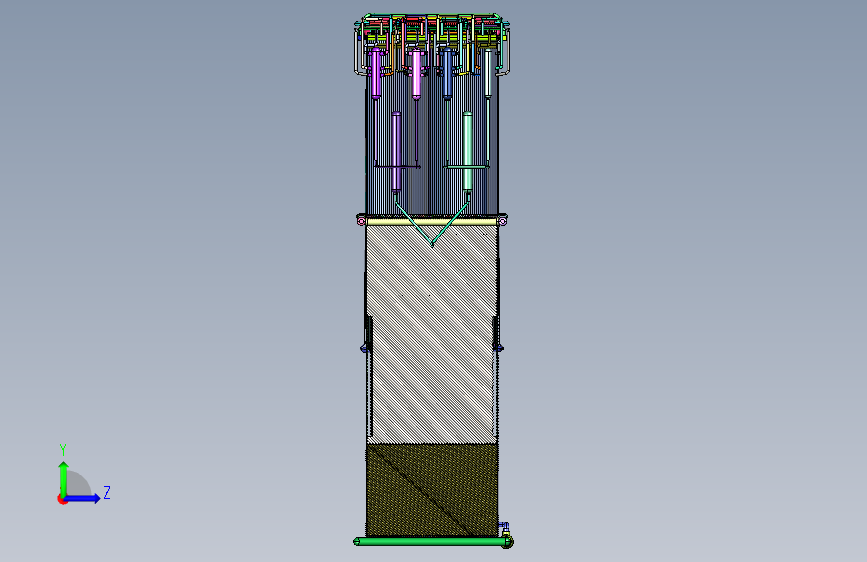Select the purple lower cylinder
The height and width of the screenshot is (562, 867).
pyautogui.click(x=396, y=152)
